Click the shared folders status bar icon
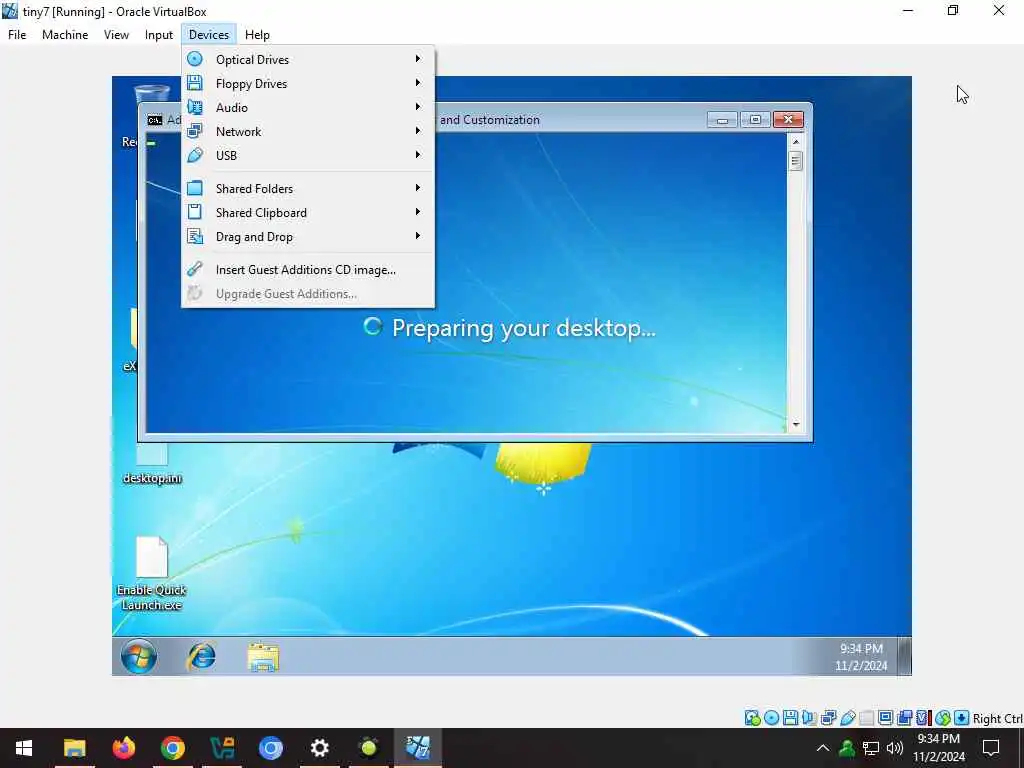1024x768 pixels. coord(867,718)
